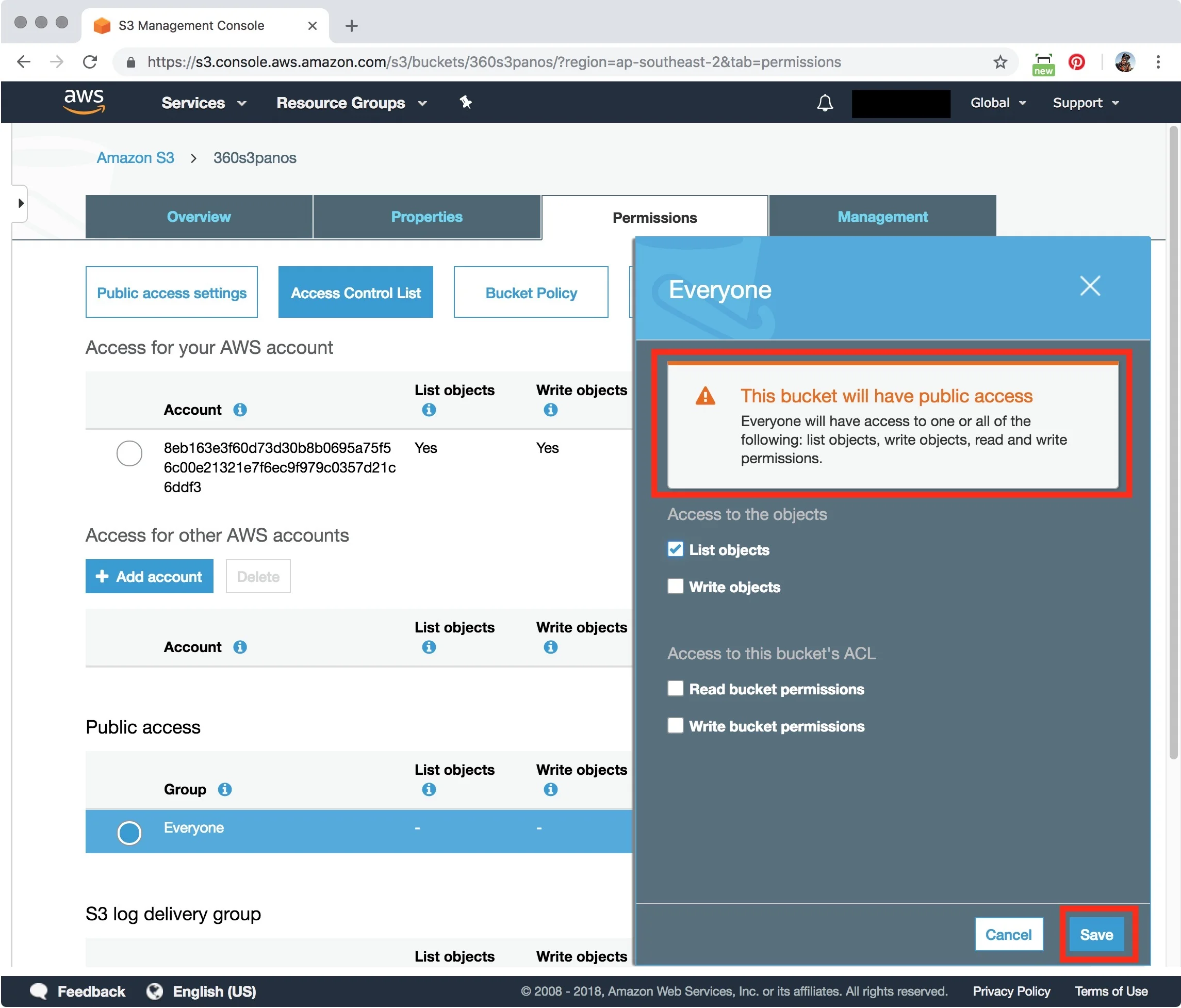The height and width of the screenshot is (1008, 1181).
Task: Uncheck List objects for Everyone
Action: [675, 549]
